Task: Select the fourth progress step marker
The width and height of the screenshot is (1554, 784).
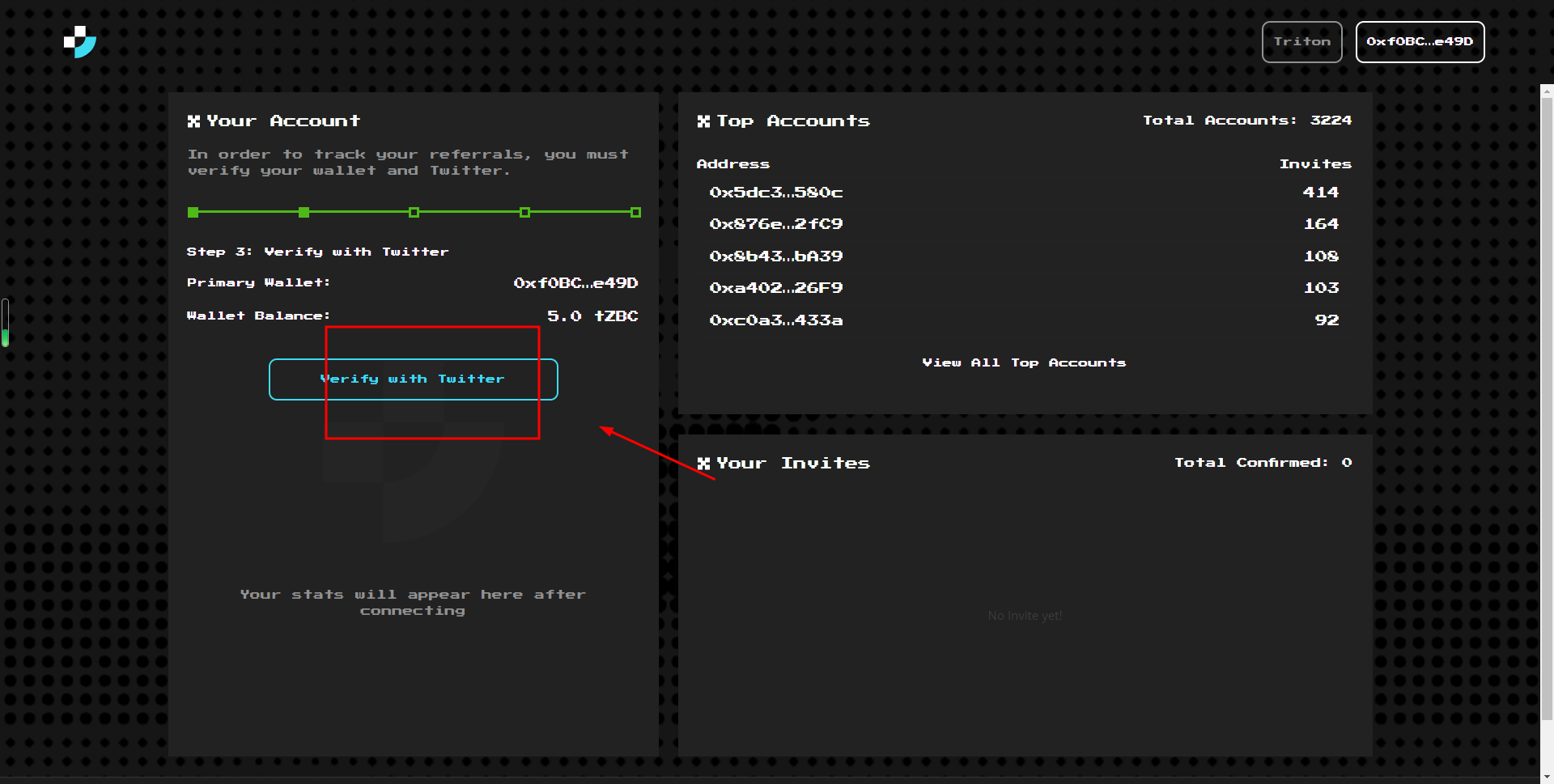Action: click(524, 212)
